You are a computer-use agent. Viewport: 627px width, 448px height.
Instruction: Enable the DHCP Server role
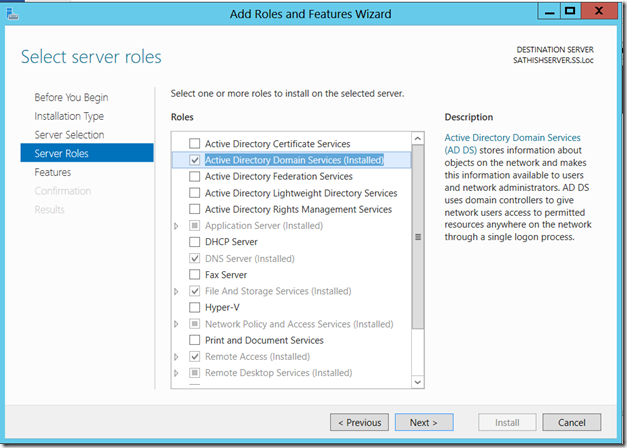click(x=195, y=242)
